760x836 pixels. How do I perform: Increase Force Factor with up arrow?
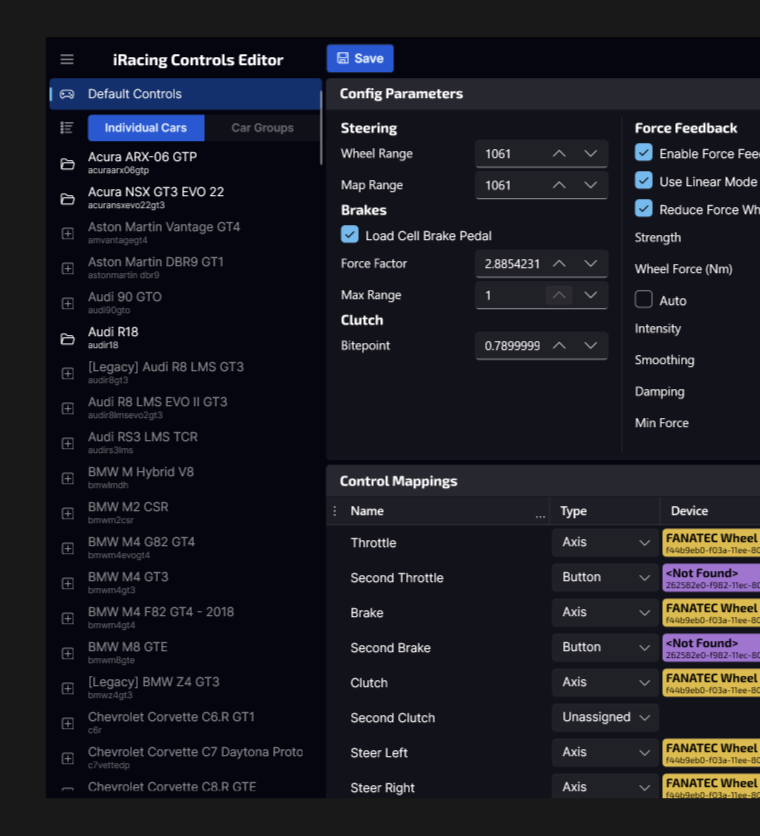[x=559, y=263]
